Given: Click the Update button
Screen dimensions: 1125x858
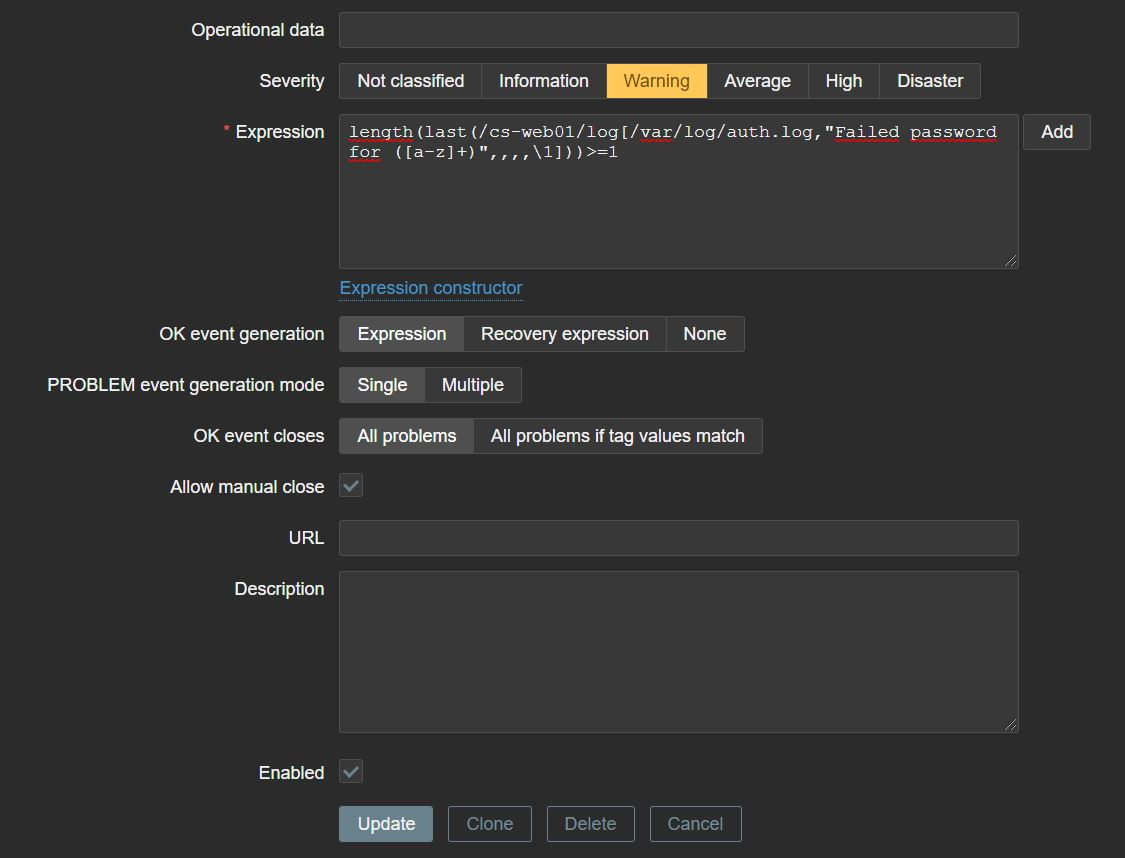Looking at the screenshot, I should click(x=386, y=824).
